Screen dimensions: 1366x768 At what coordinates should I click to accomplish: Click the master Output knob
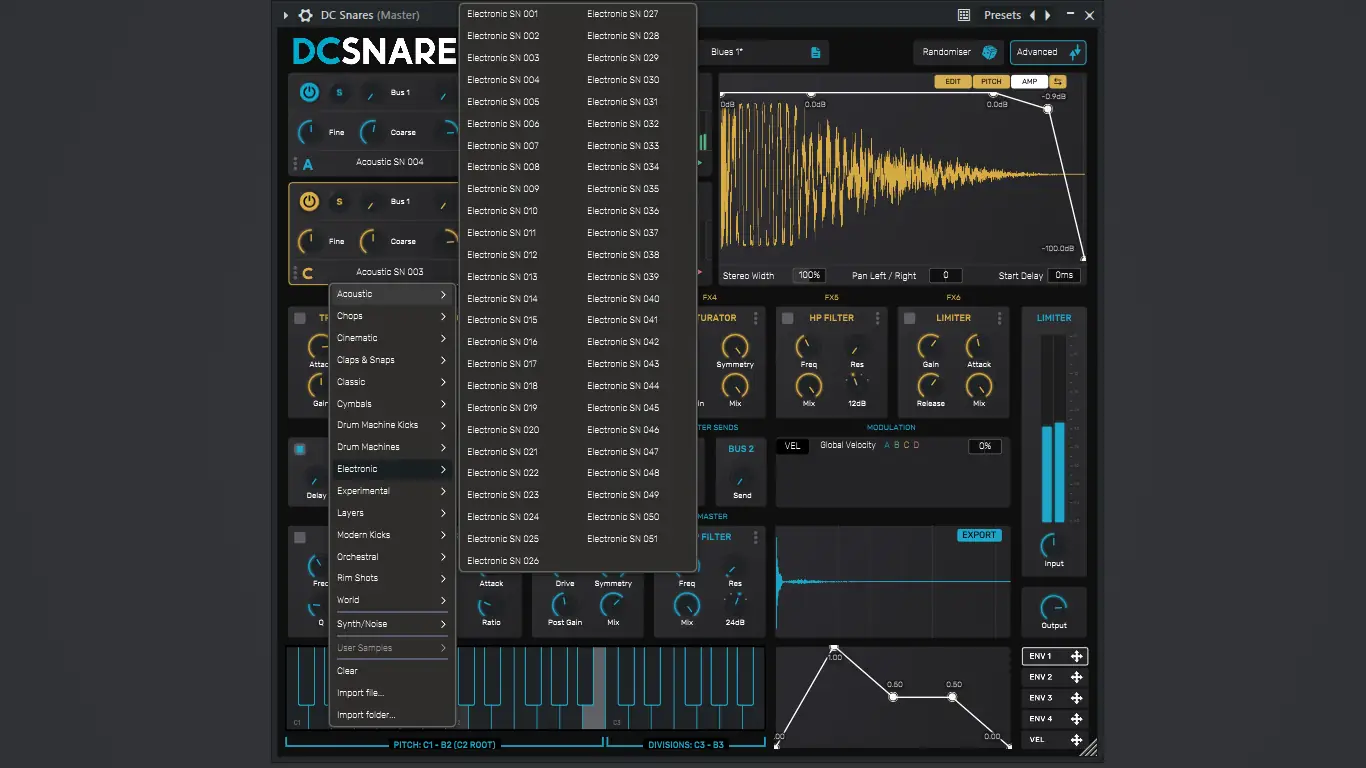tap(1054, 607)
